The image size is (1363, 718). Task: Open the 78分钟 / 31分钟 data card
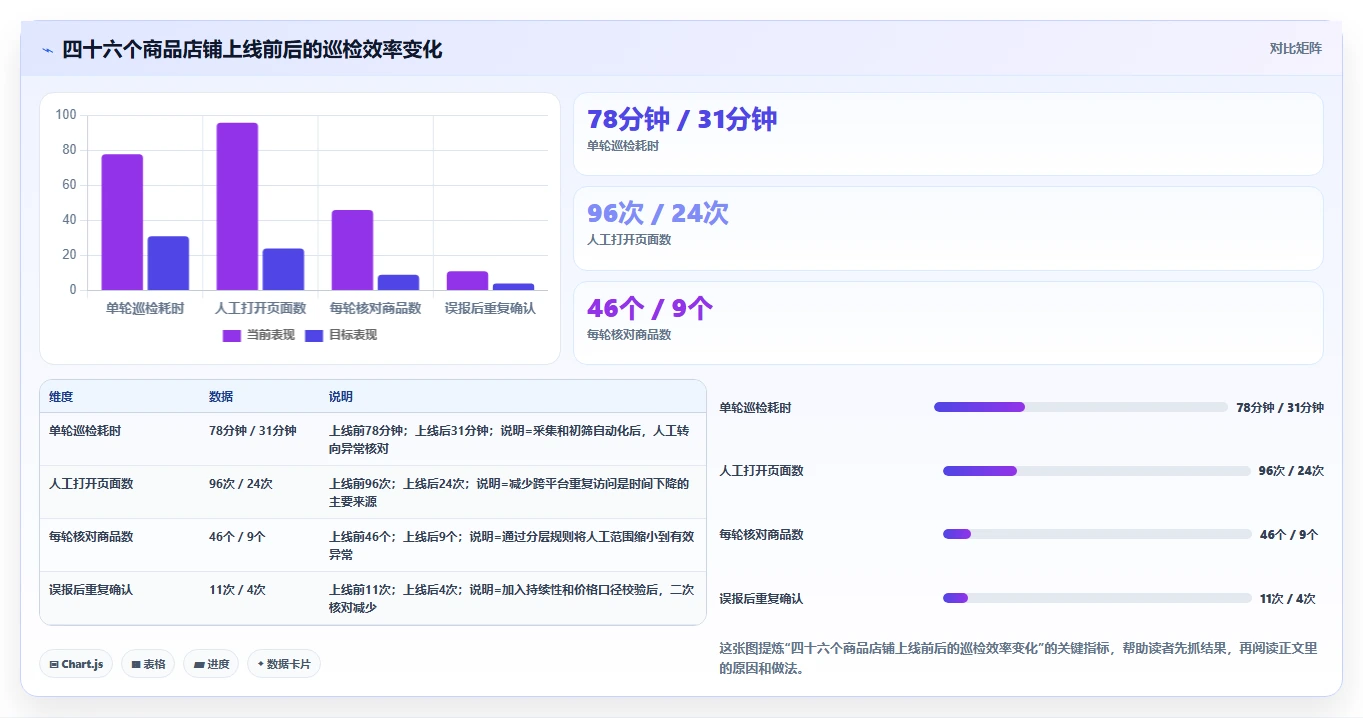point(948,134)
